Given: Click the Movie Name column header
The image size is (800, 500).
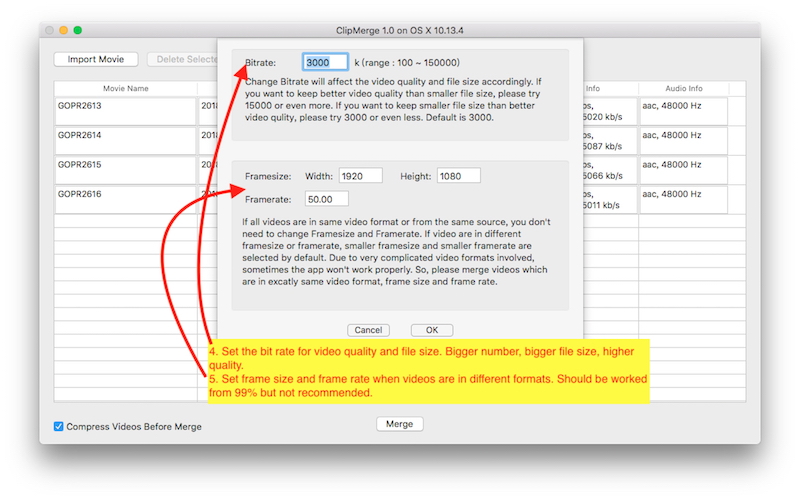Looking at the screenshot, I should tap(126, 88).
